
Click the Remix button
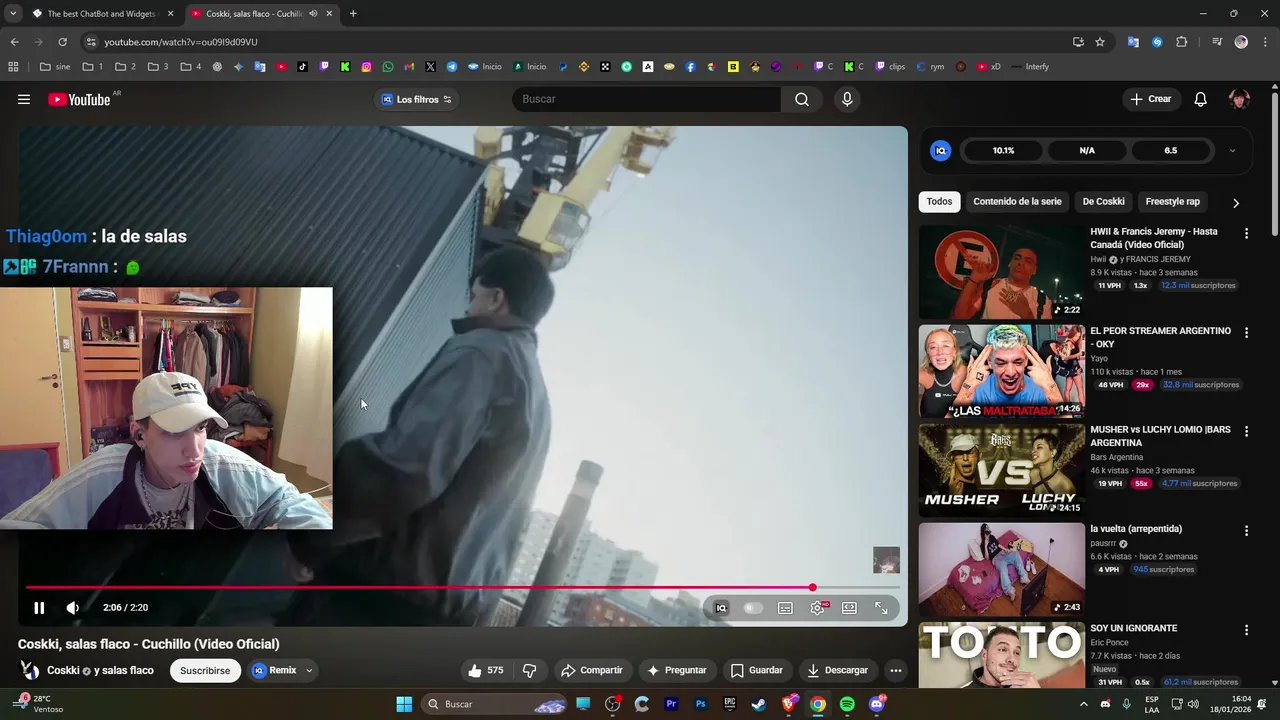tap(275, 670)
